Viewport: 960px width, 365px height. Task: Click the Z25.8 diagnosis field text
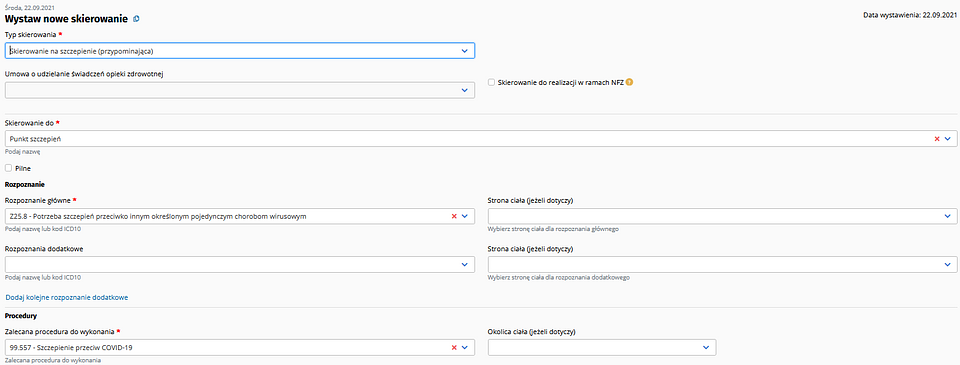coord(158,216)
